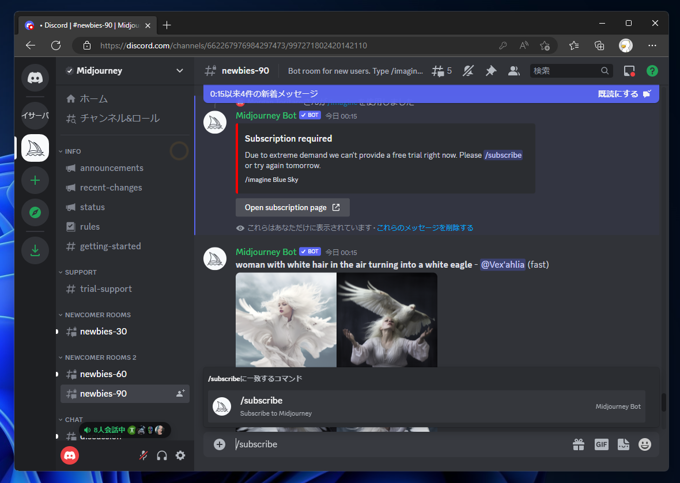Open the ホーム server home item
This screenshot has width=680, height=483.
tap(125, 99)
